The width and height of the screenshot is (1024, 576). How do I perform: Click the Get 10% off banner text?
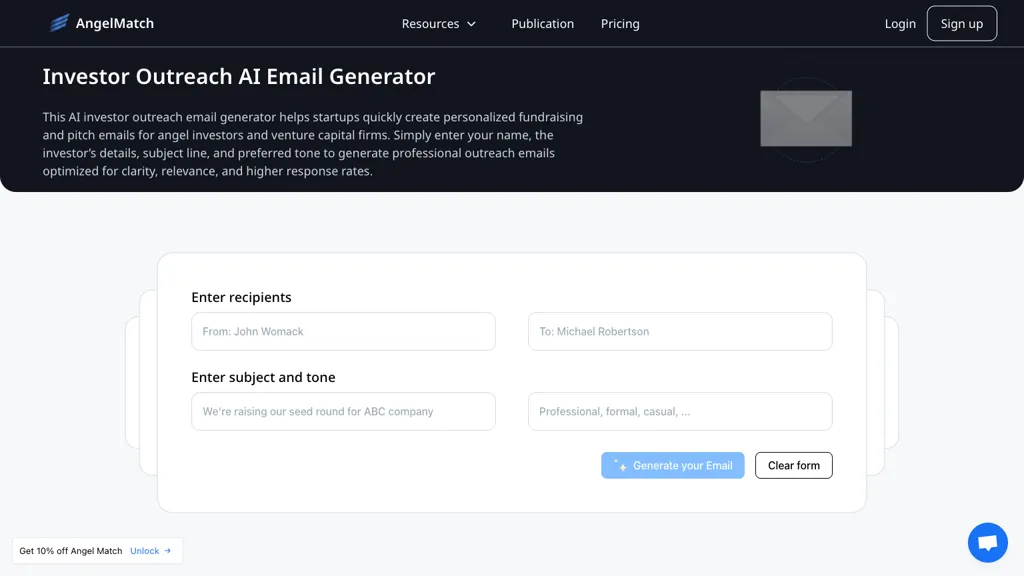pyautogui.click(x=71, y=551)
